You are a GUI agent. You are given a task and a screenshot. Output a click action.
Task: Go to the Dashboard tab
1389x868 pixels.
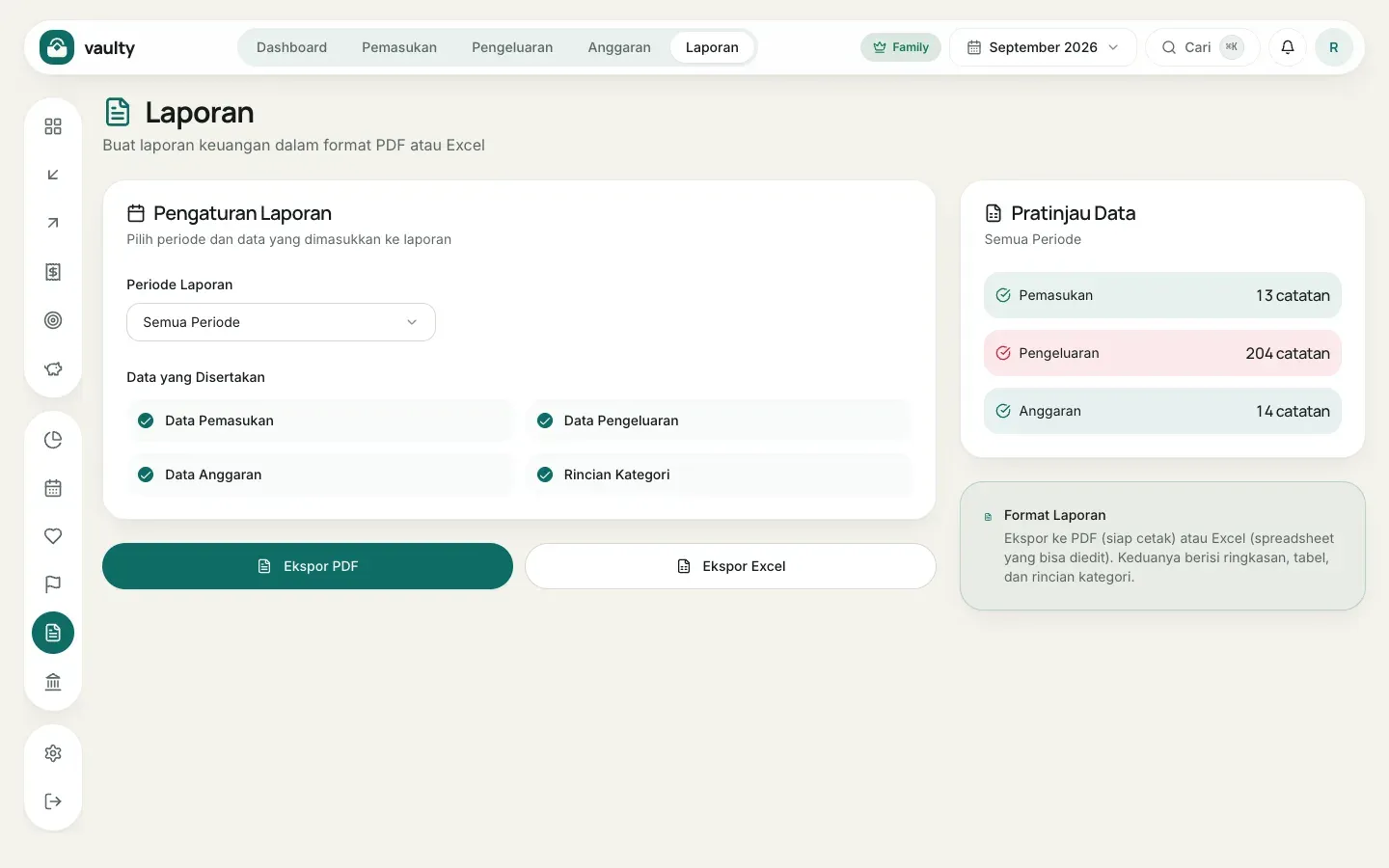pyautogui.click(x=291, y=47)
